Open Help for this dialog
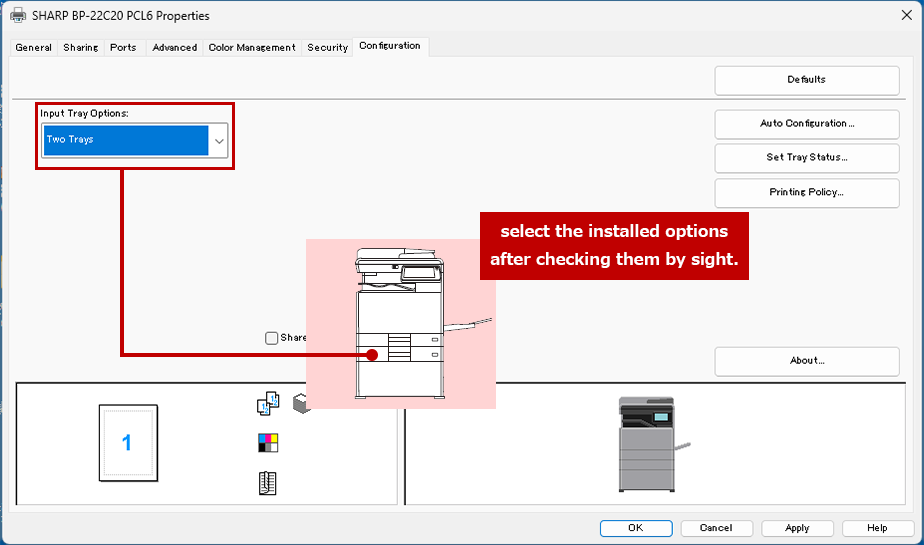Viewport: 924px width, 545px height. click(877, 528)
